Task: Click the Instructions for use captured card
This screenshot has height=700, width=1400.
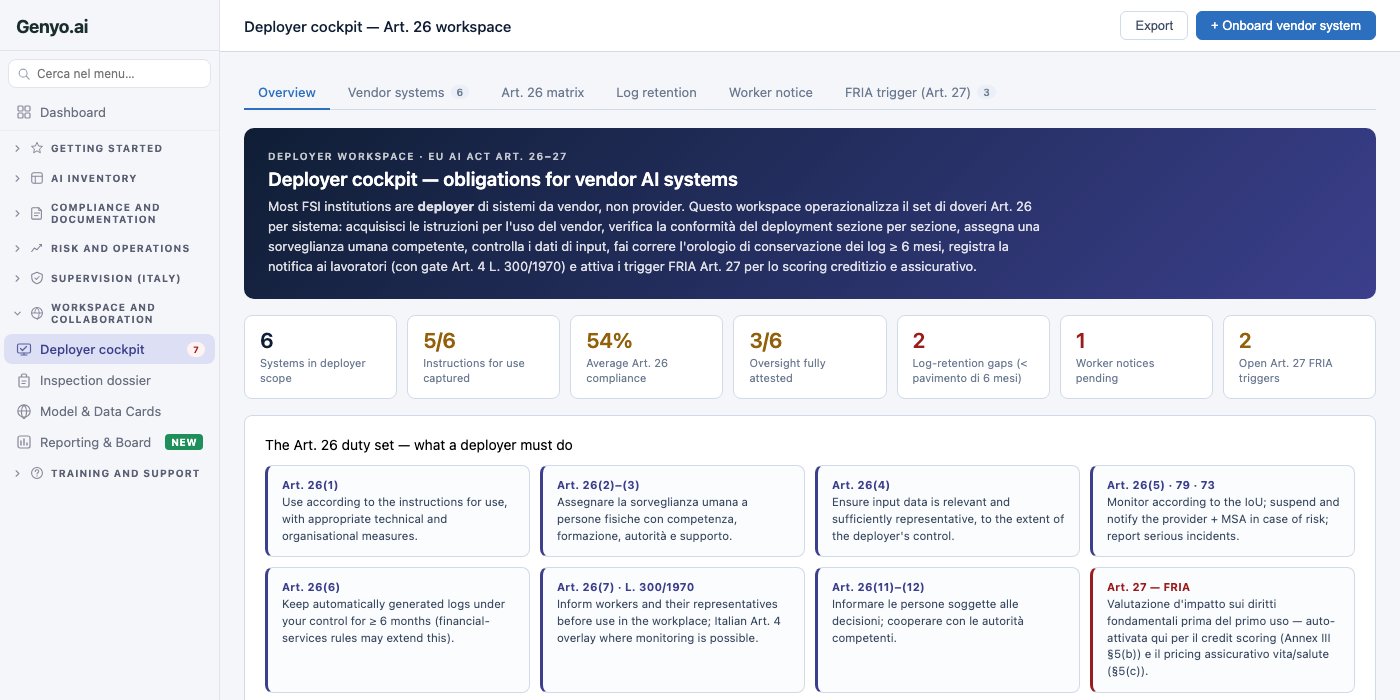Action: click(483, 357)
